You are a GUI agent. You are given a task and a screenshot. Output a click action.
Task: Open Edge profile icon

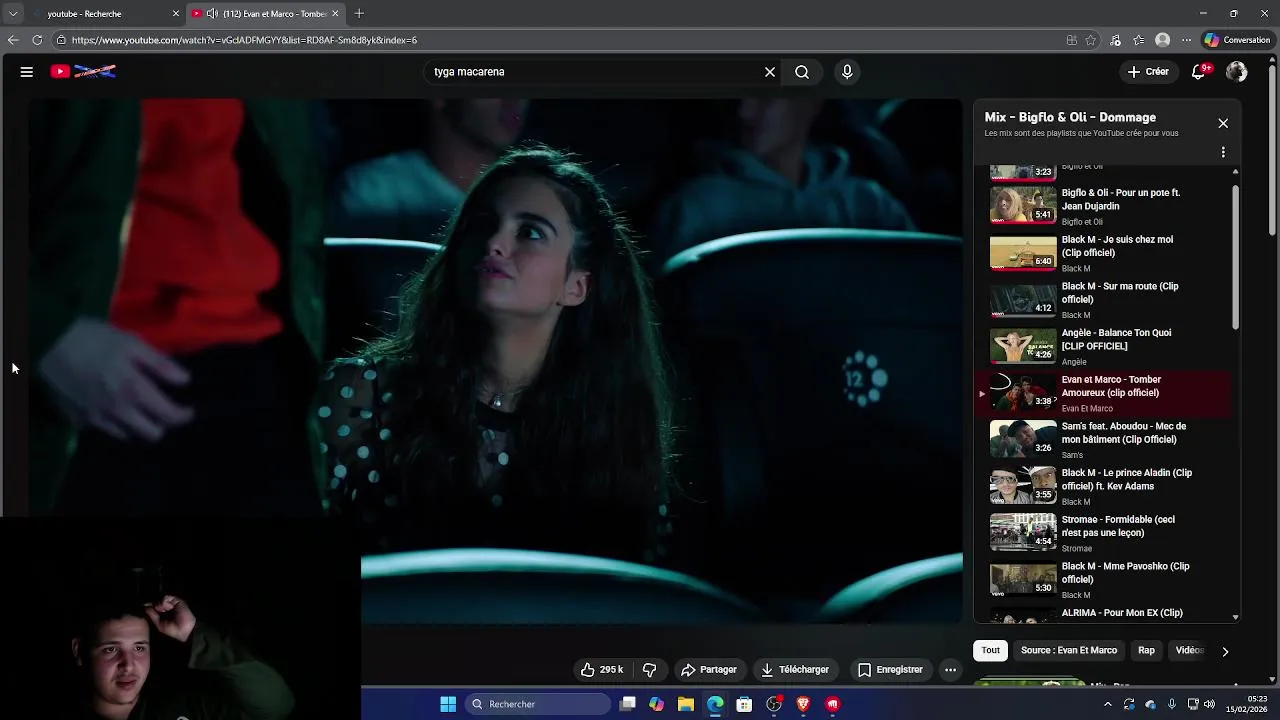(1162, 40)
